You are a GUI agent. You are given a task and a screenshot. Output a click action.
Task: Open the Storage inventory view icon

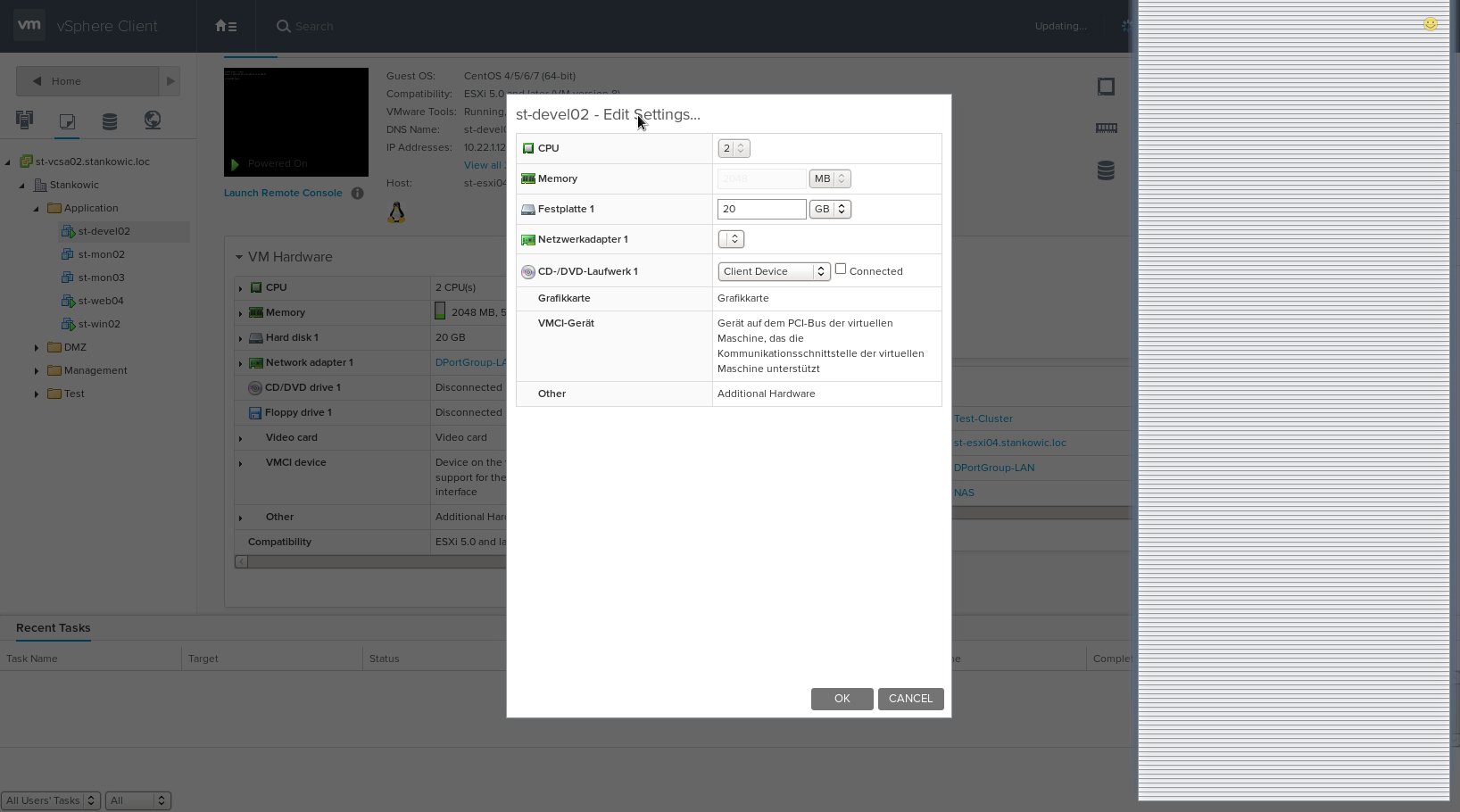[110, 120]
